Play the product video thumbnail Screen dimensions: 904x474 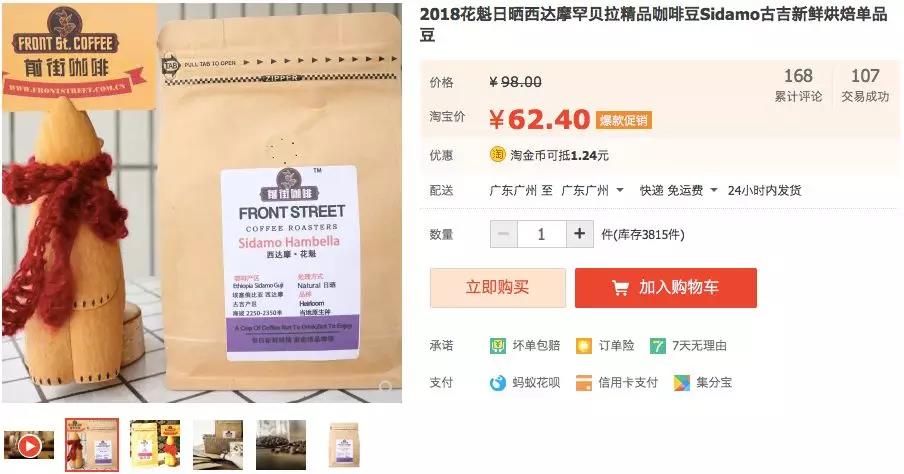[x=29, y=445]
